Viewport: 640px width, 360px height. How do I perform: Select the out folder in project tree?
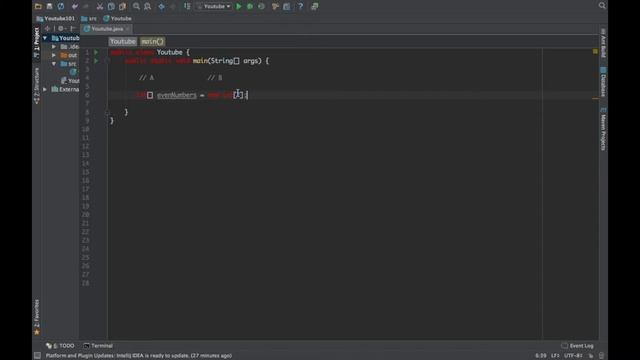69,55
